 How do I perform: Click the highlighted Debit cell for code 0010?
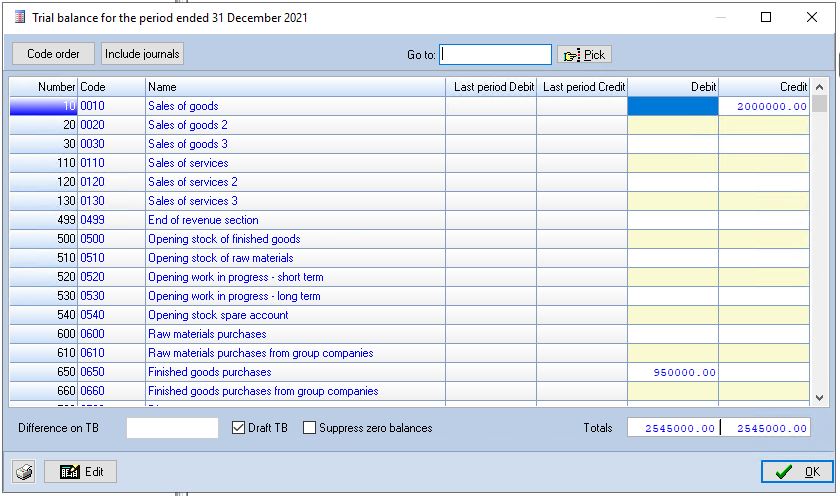point(673,106)
